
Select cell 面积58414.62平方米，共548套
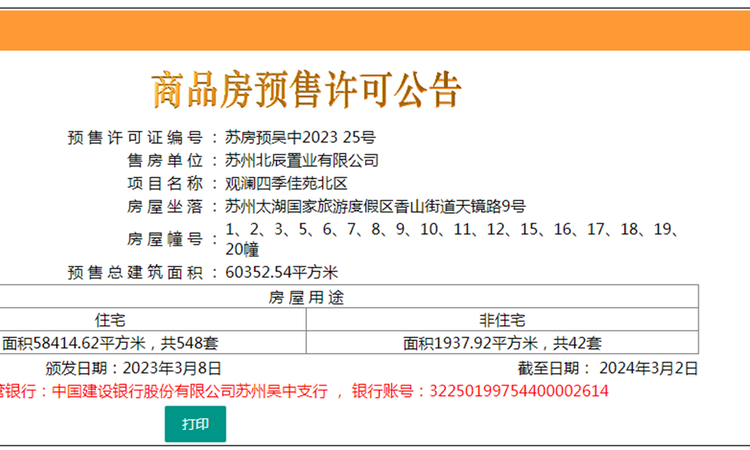pos(110,343)
